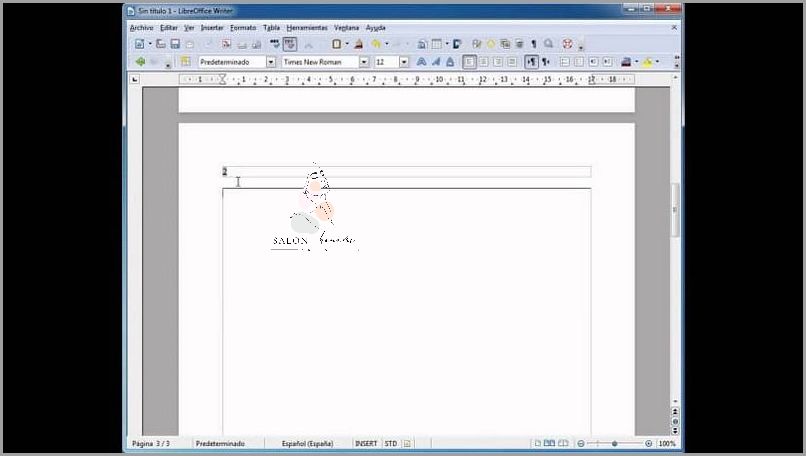The image size is (806, 456).
Task: Click Español (España) language in status bar
Action: [307, 443]
